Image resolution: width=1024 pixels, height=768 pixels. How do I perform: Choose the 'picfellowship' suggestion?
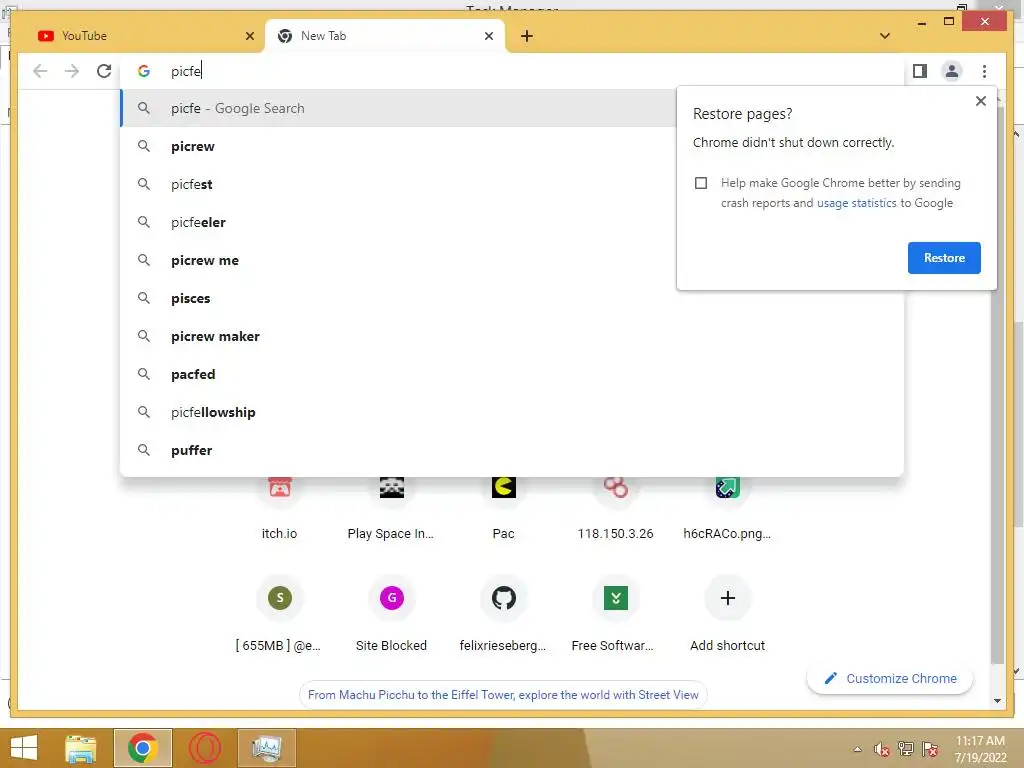[x=512, y=412]
